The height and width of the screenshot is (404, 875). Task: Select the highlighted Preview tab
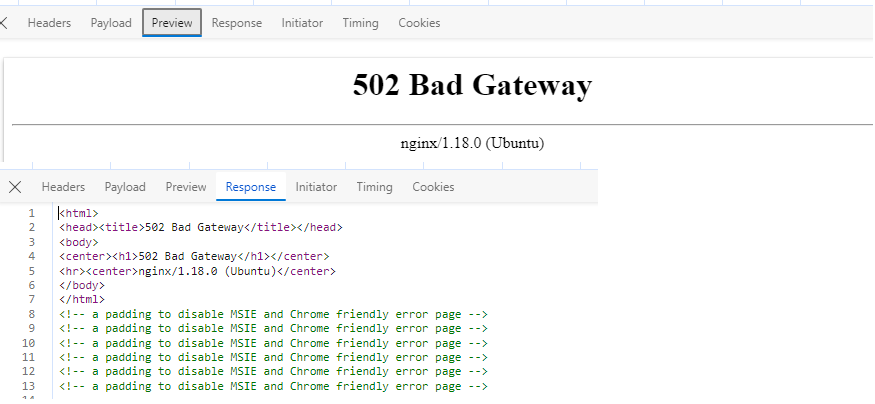pos(172,23)
